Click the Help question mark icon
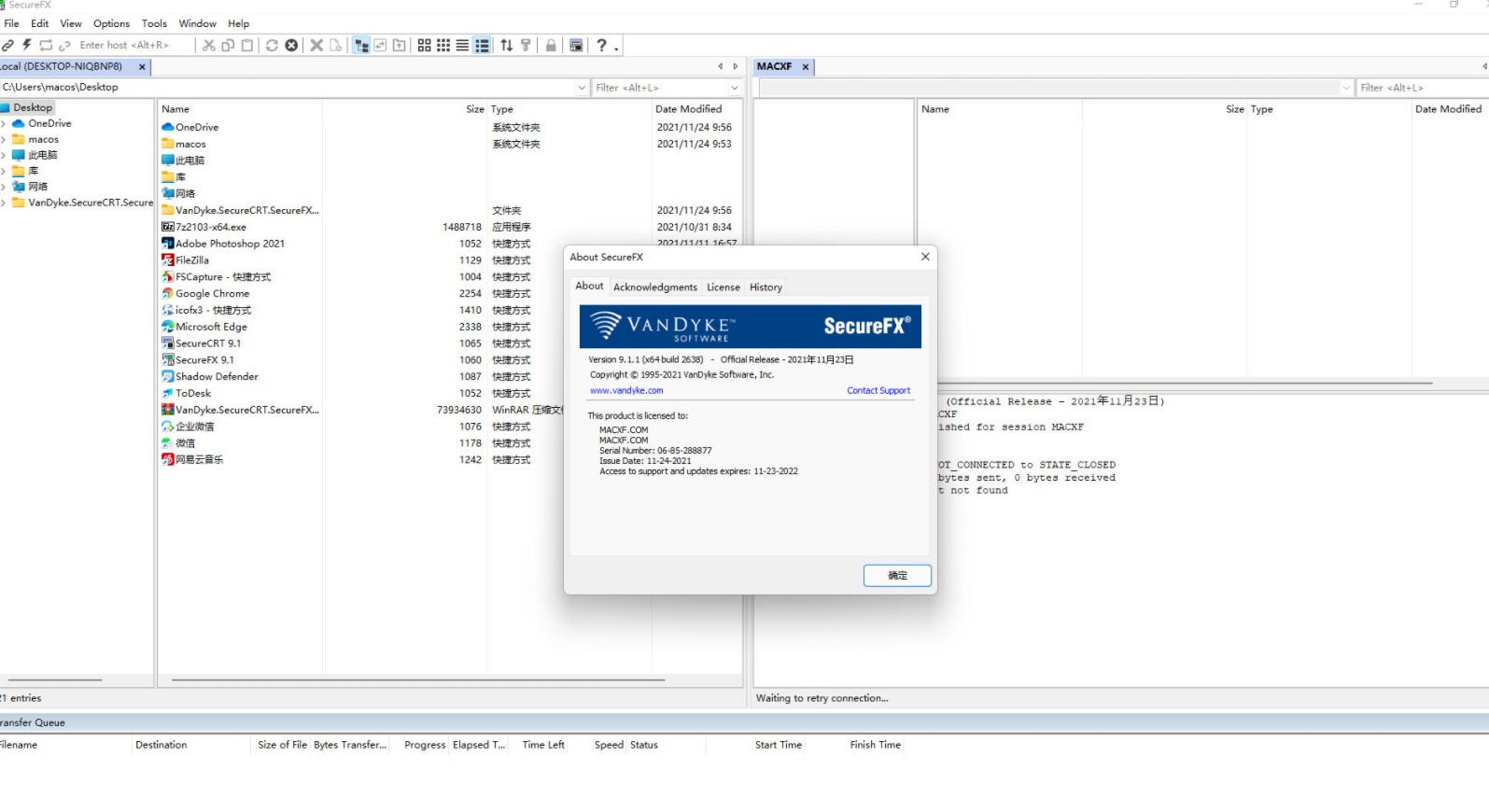1489x812 pixels. pos(601,45)
